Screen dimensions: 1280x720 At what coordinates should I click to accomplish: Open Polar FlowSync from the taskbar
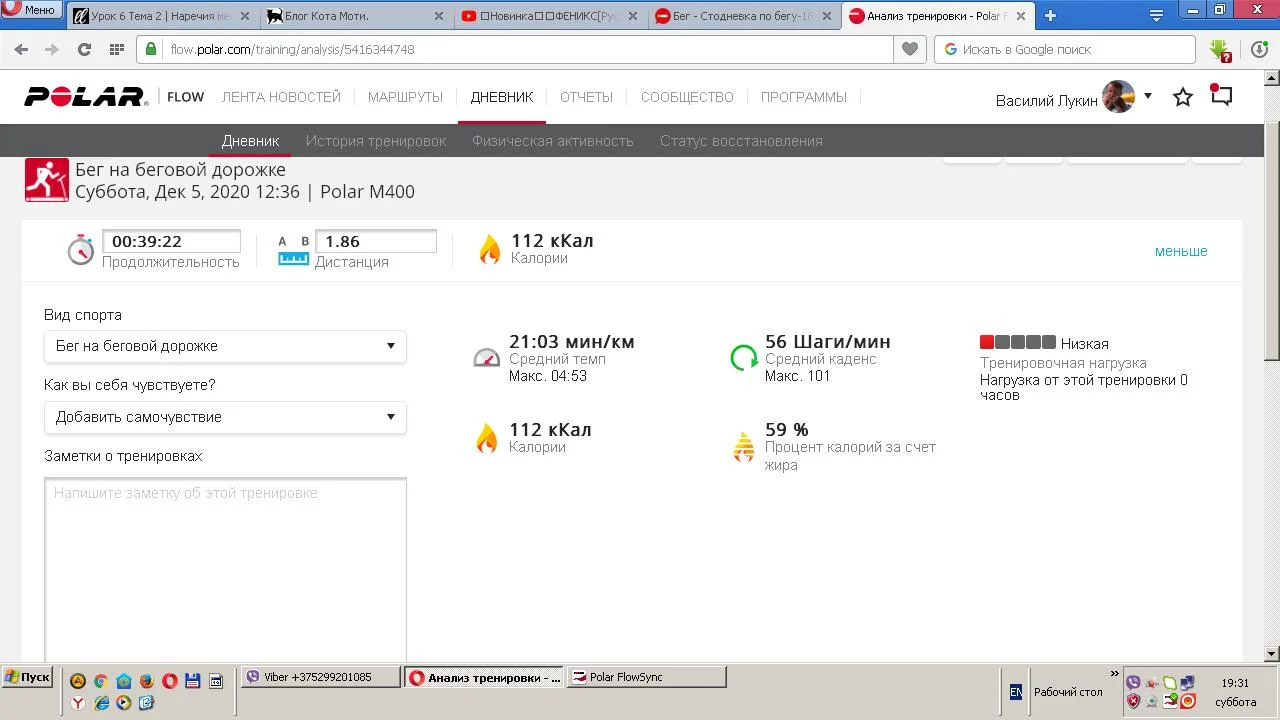click(x=646, y=677)
